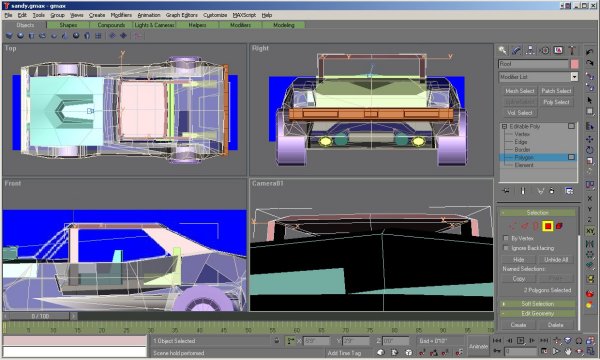
Task: Click the Mirror Selected Objects icon
Action: pyautogui.click(x=590, y=244)
